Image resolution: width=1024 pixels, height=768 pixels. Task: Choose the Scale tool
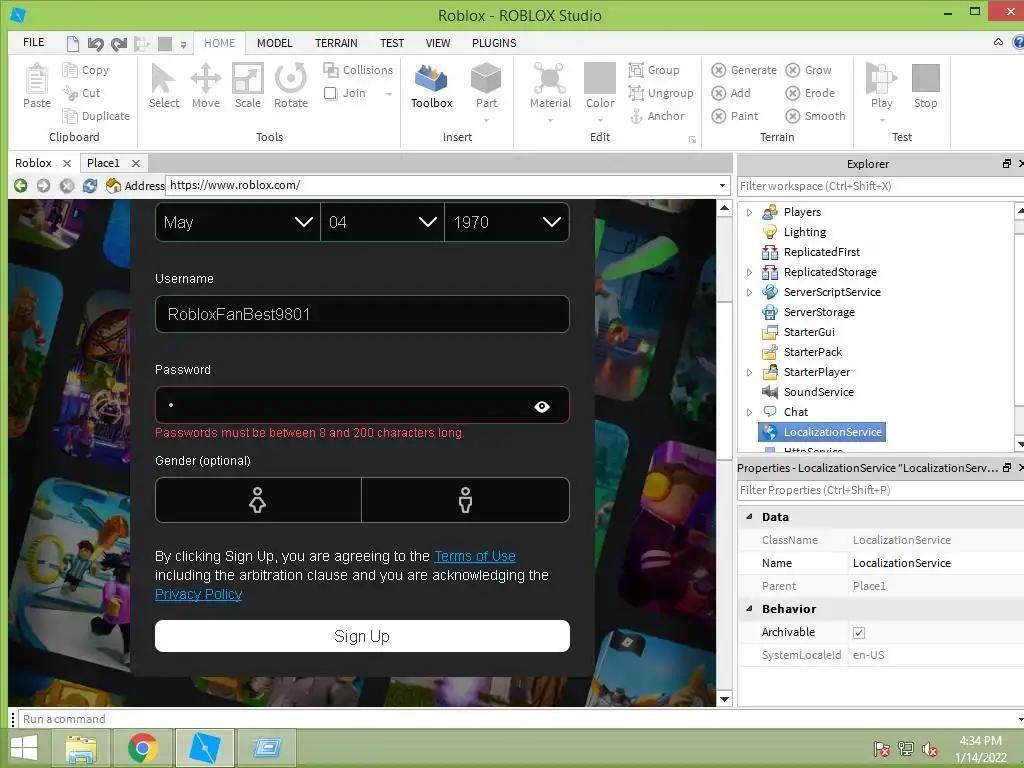248,86
